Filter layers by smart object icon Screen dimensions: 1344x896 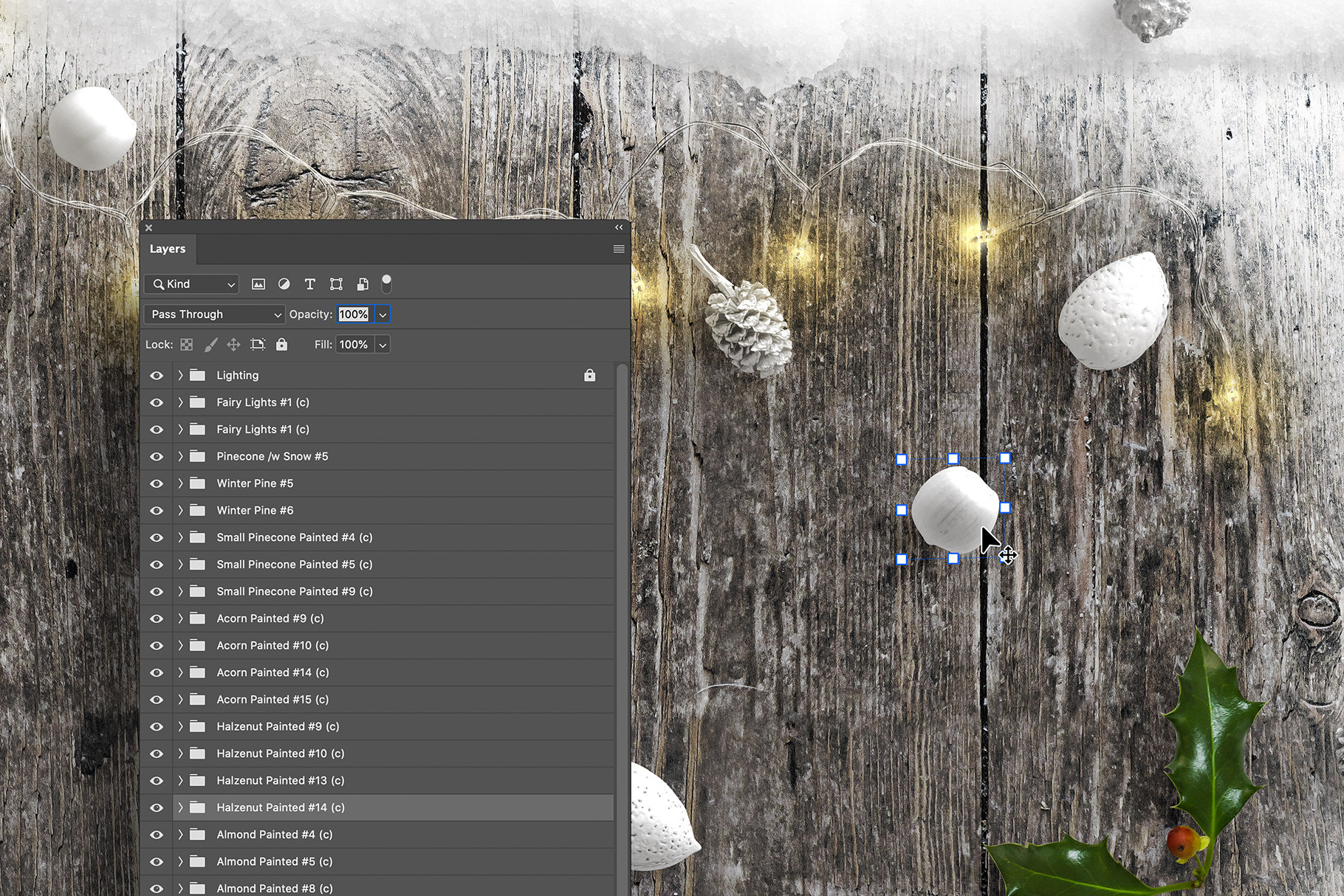(363, 284)
